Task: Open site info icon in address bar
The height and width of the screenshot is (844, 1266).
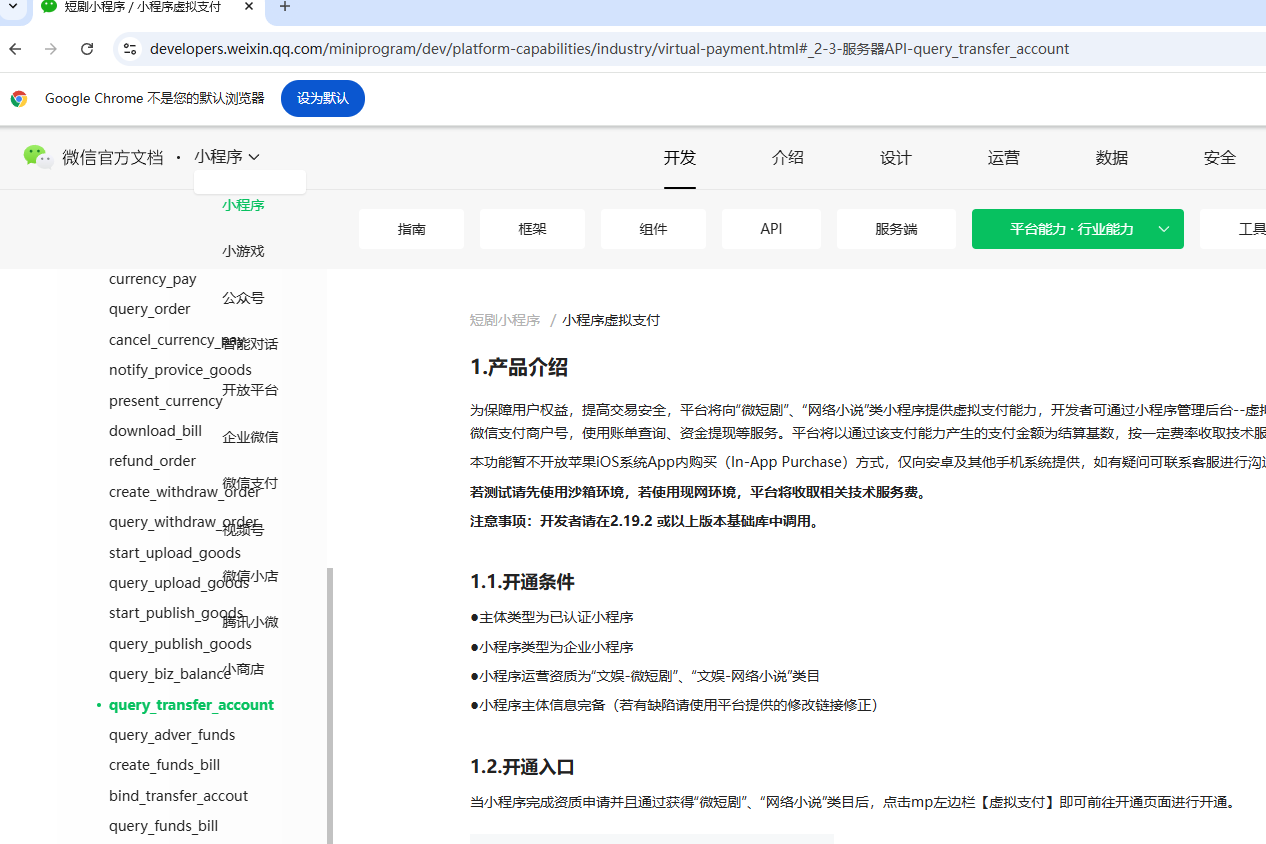Action: pos(129,49)
